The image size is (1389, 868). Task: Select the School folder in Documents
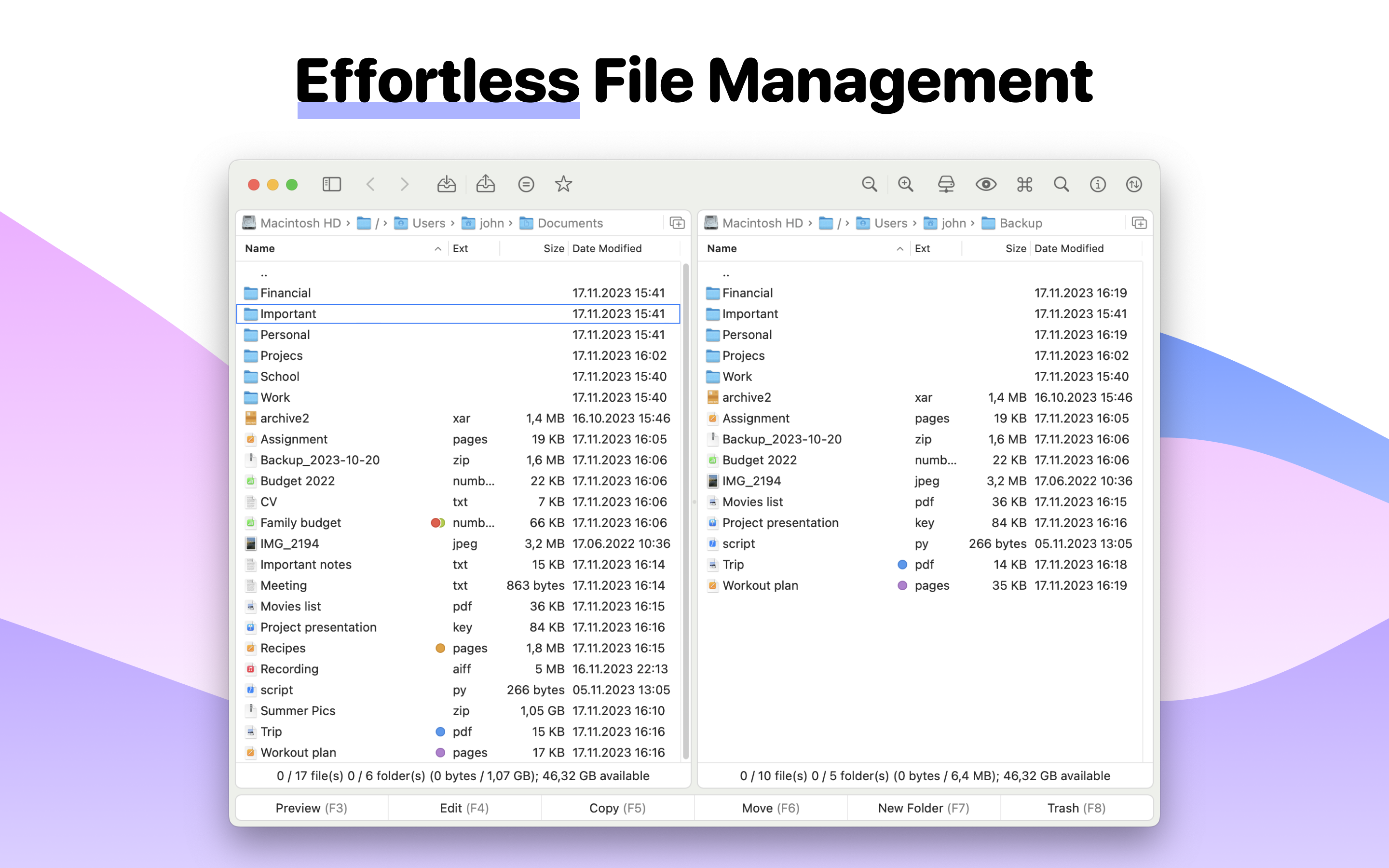coord(280,377)
